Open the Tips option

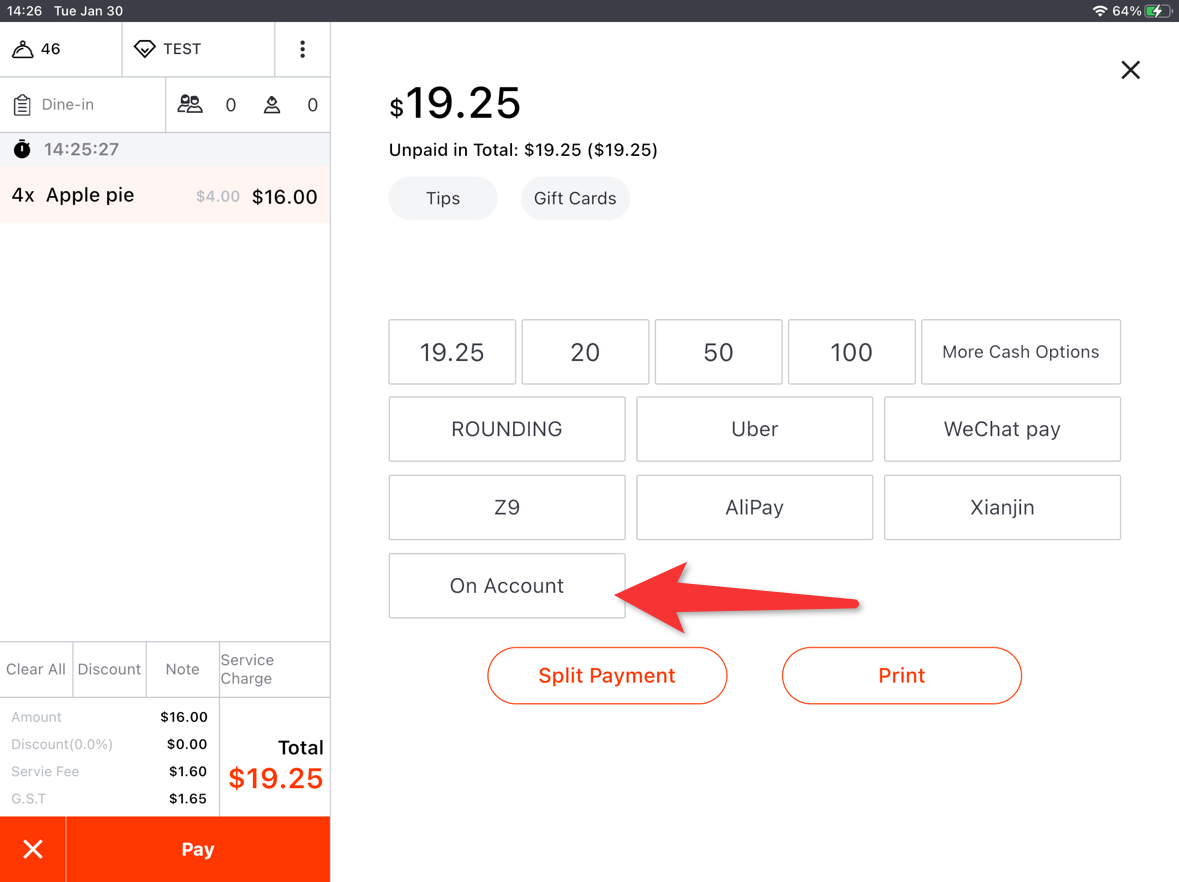pos(443,199)
